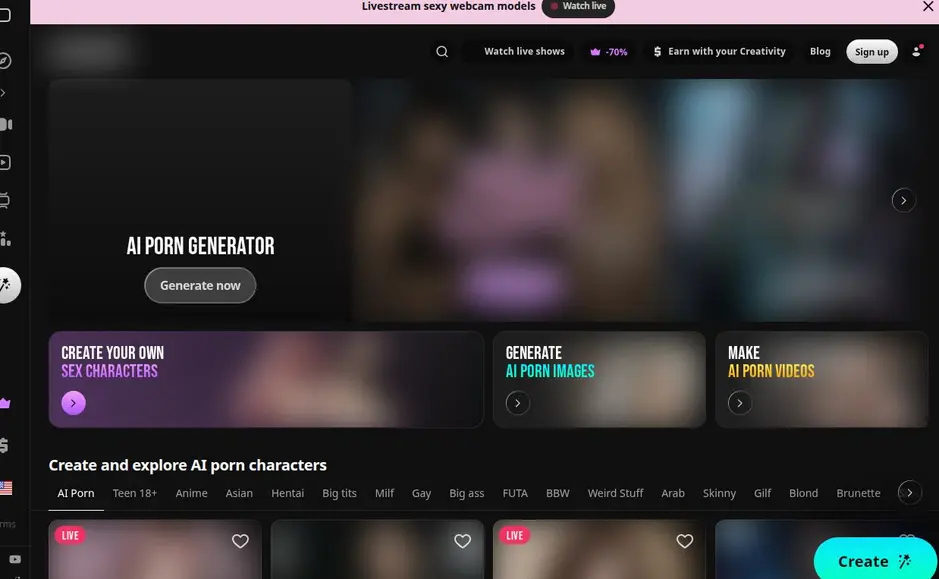Open the search icon in header
Viewport: 939px width, 579px height.
point(442,51)
